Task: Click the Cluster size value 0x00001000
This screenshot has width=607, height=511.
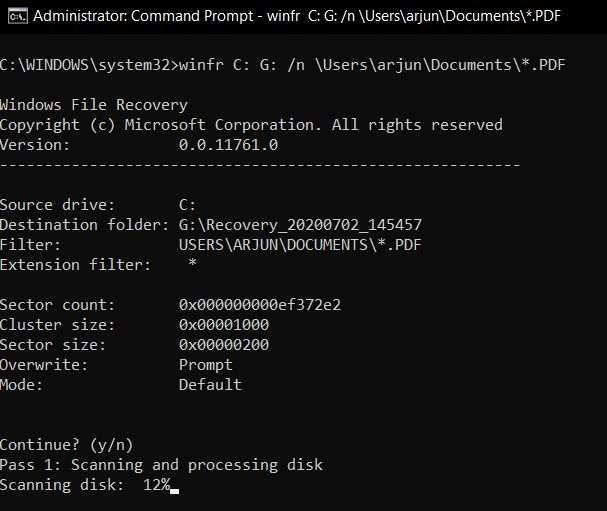Action: point(223,324)
